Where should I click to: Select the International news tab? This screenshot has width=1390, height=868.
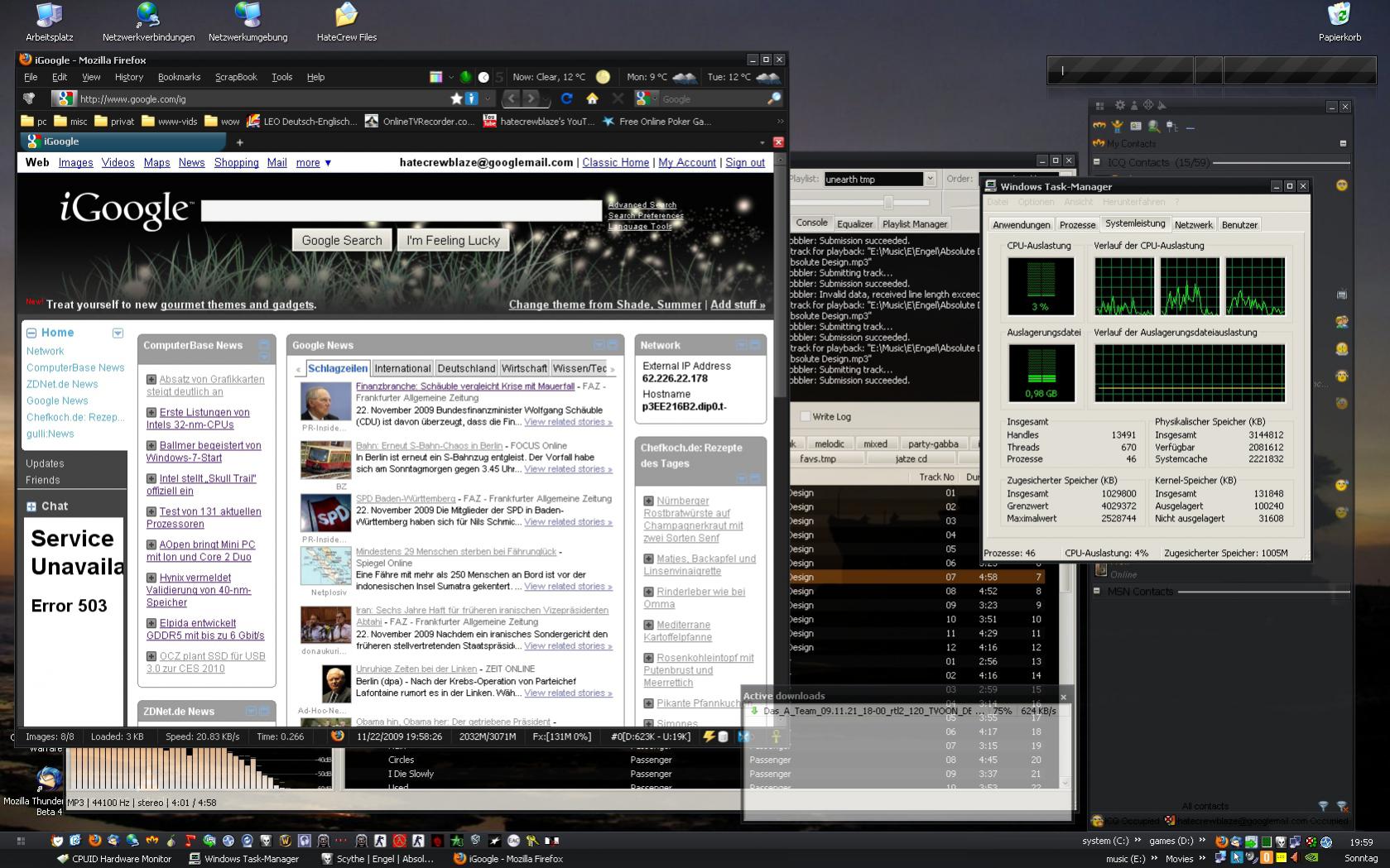coord(402,368)
